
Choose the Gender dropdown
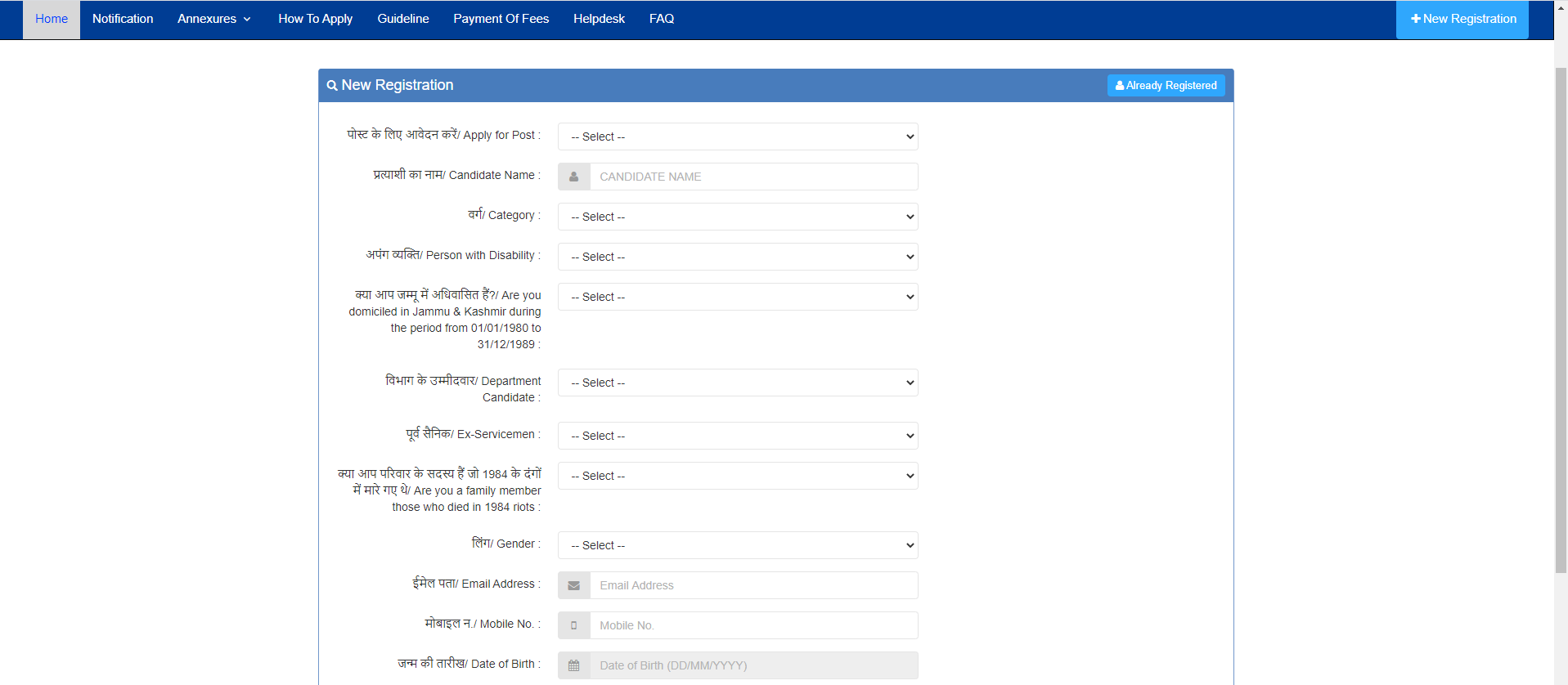tap(737, 545)
